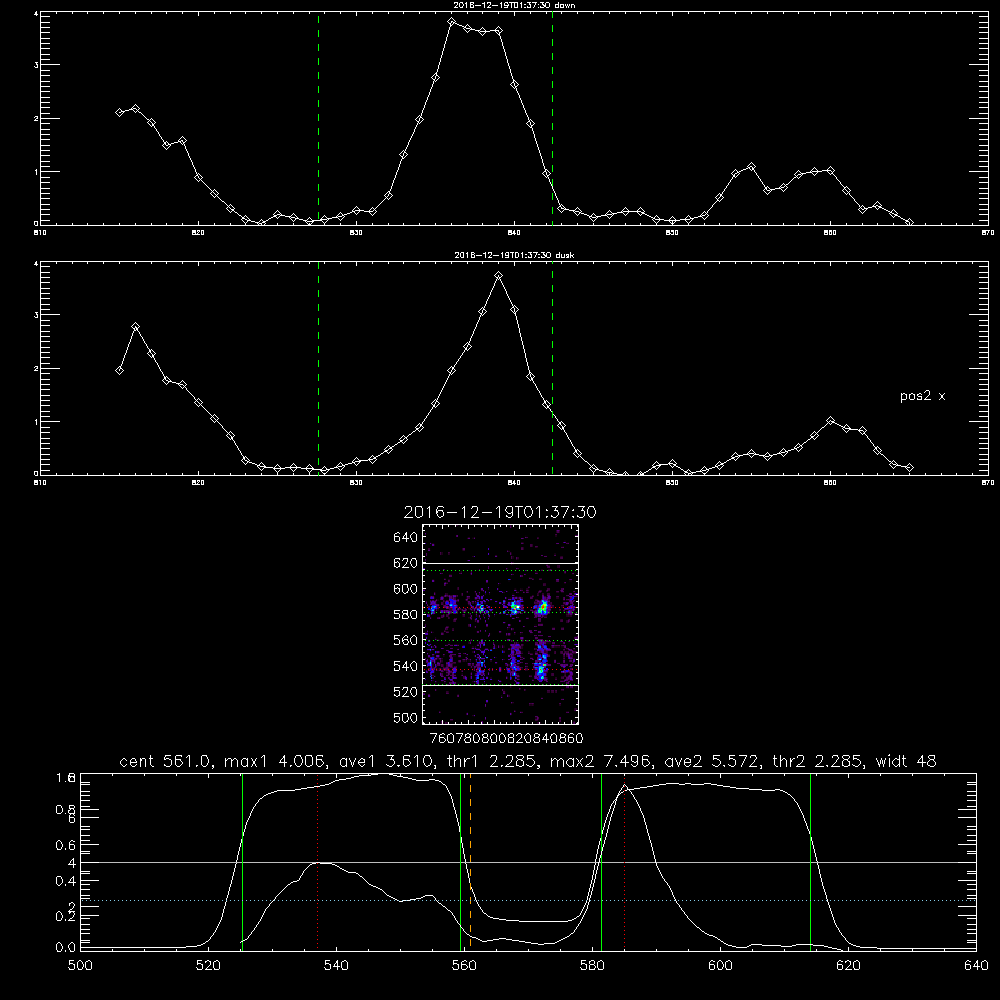Click heatmap y-axis label '580'
The height and width of the screenshot is (1000, 1000).
[x=405, y=615]
